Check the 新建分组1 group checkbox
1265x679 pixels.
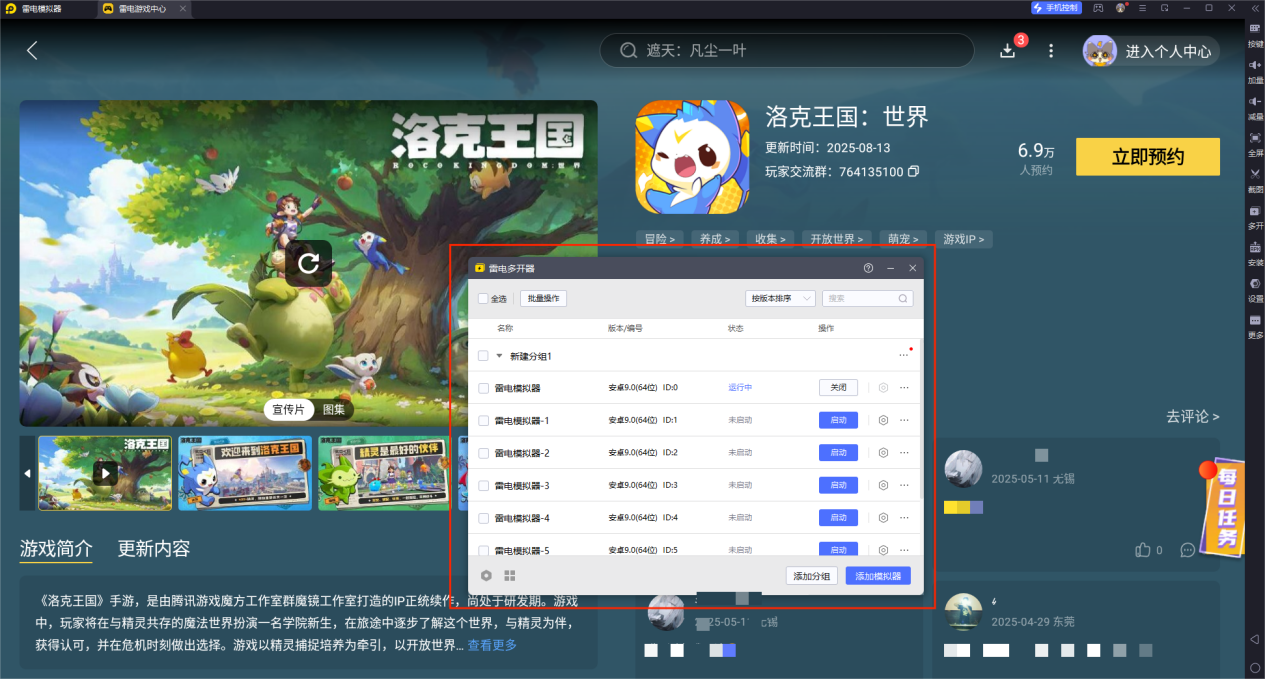click(x=483, y=356)
